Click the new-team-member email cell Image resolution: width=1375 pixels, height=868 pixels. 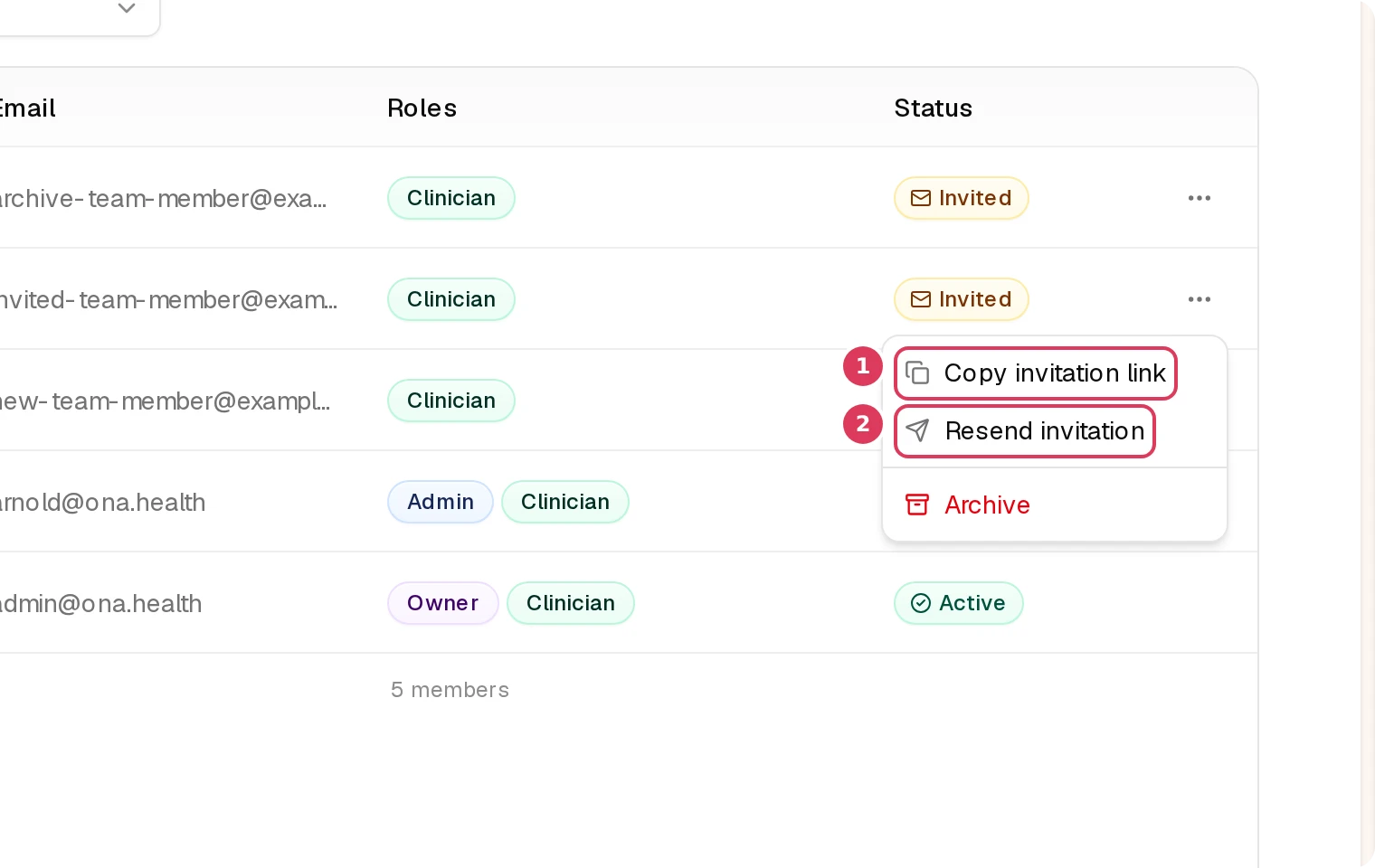[x=165, y=401]
